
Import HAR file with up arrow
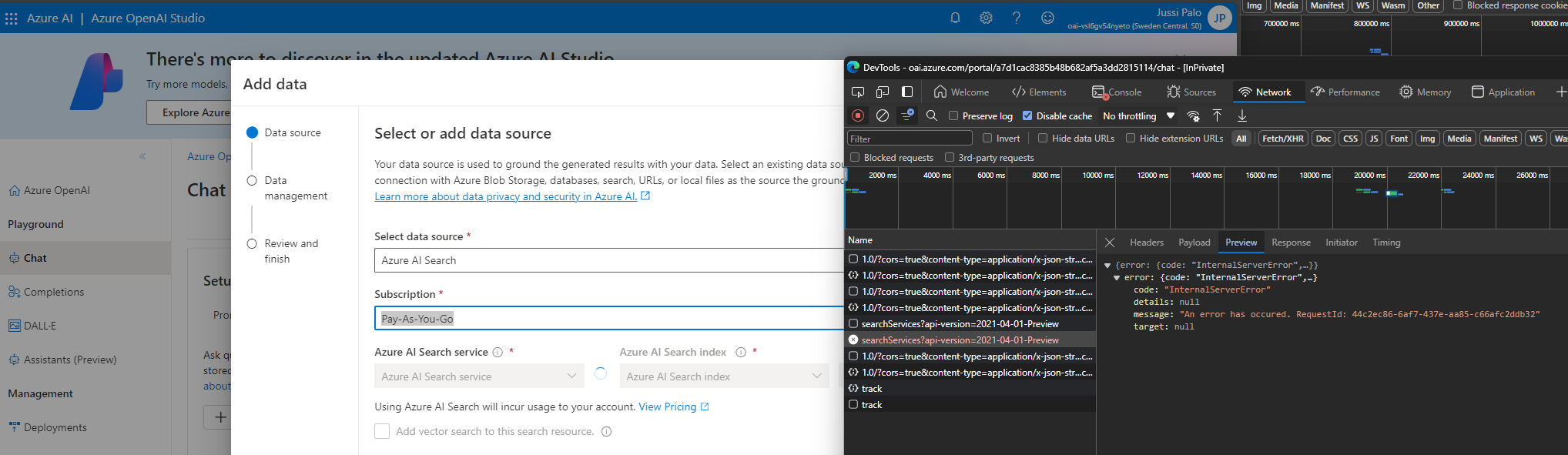pyautogui.click(x=1218, y=115)
